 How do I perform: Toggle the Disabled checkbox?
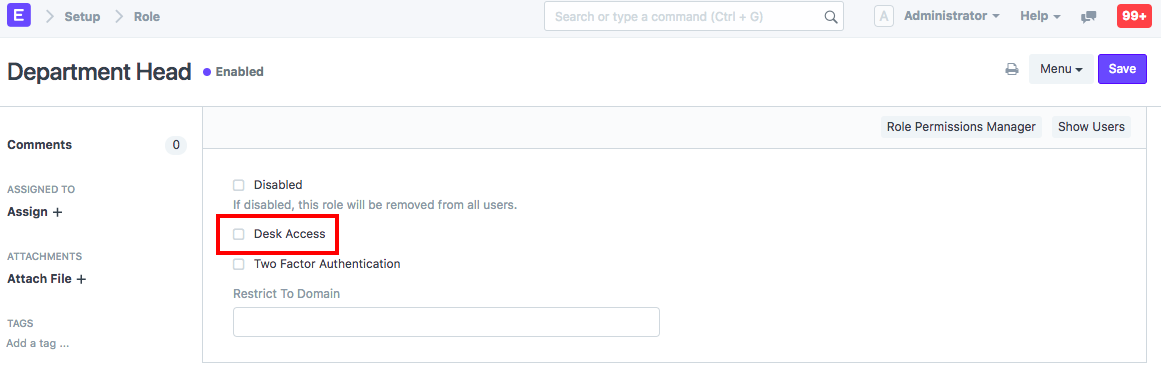click(238, 185)
